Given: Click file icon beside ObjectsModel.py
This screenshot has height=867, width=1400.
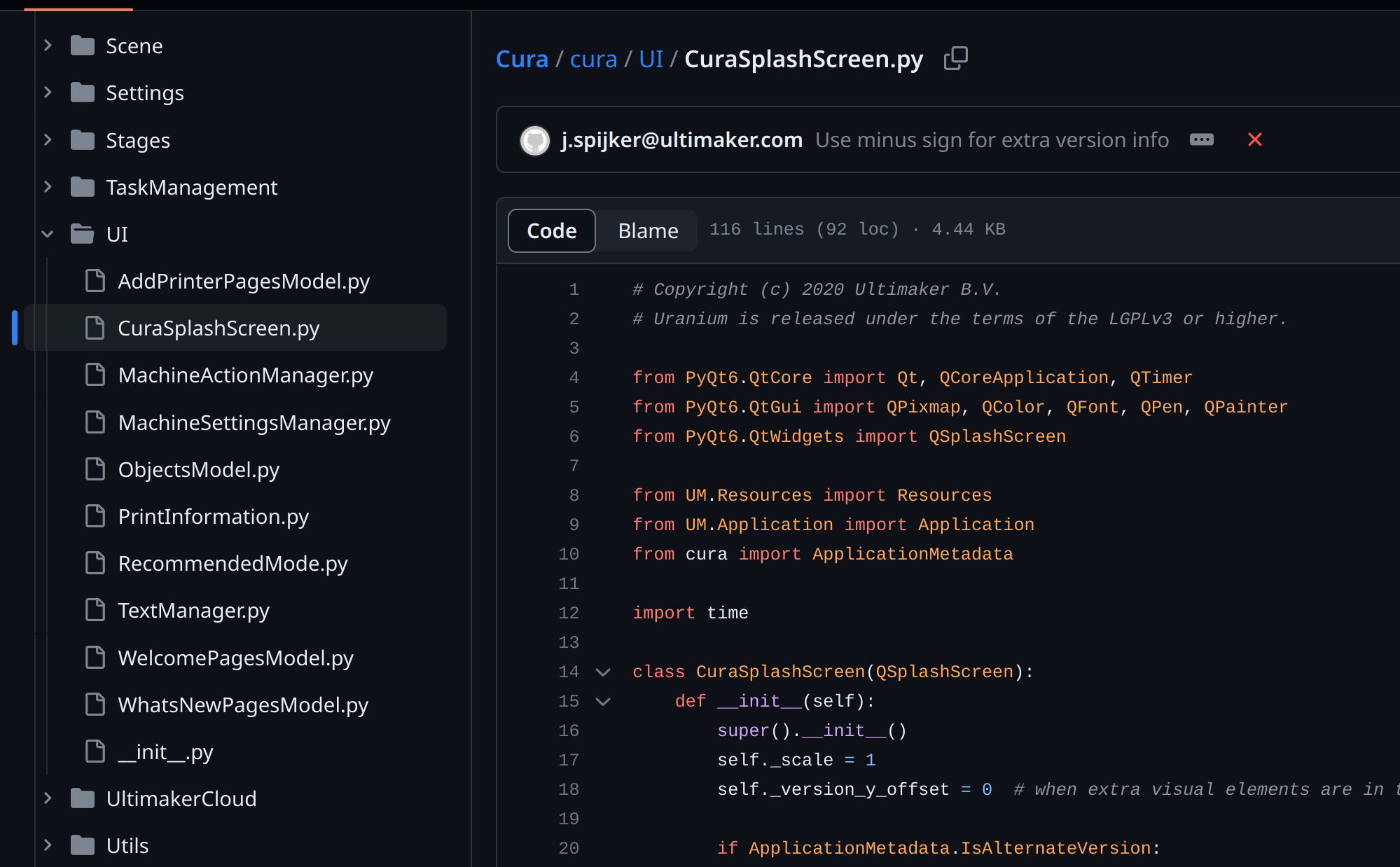Looking at the screenshot, I should pyautogui.click(x=95, y=469).
